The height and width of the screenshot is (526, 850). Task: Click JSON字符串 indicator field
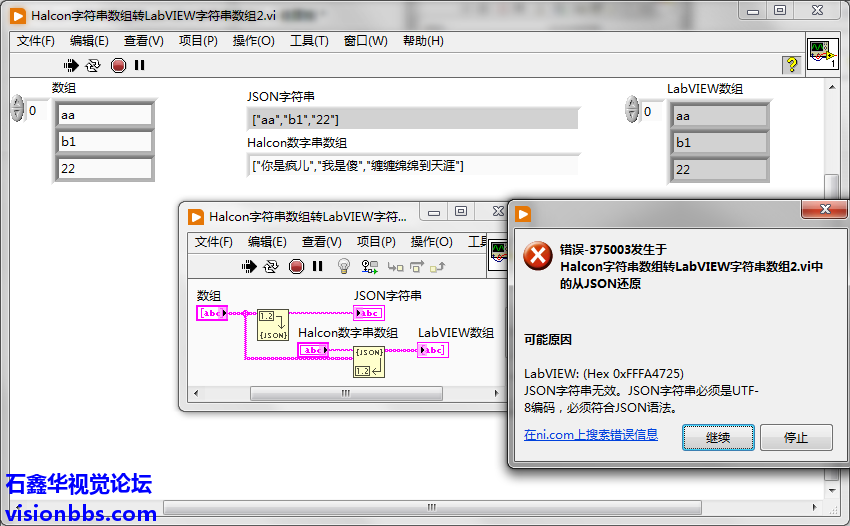(x=413, y=119)
